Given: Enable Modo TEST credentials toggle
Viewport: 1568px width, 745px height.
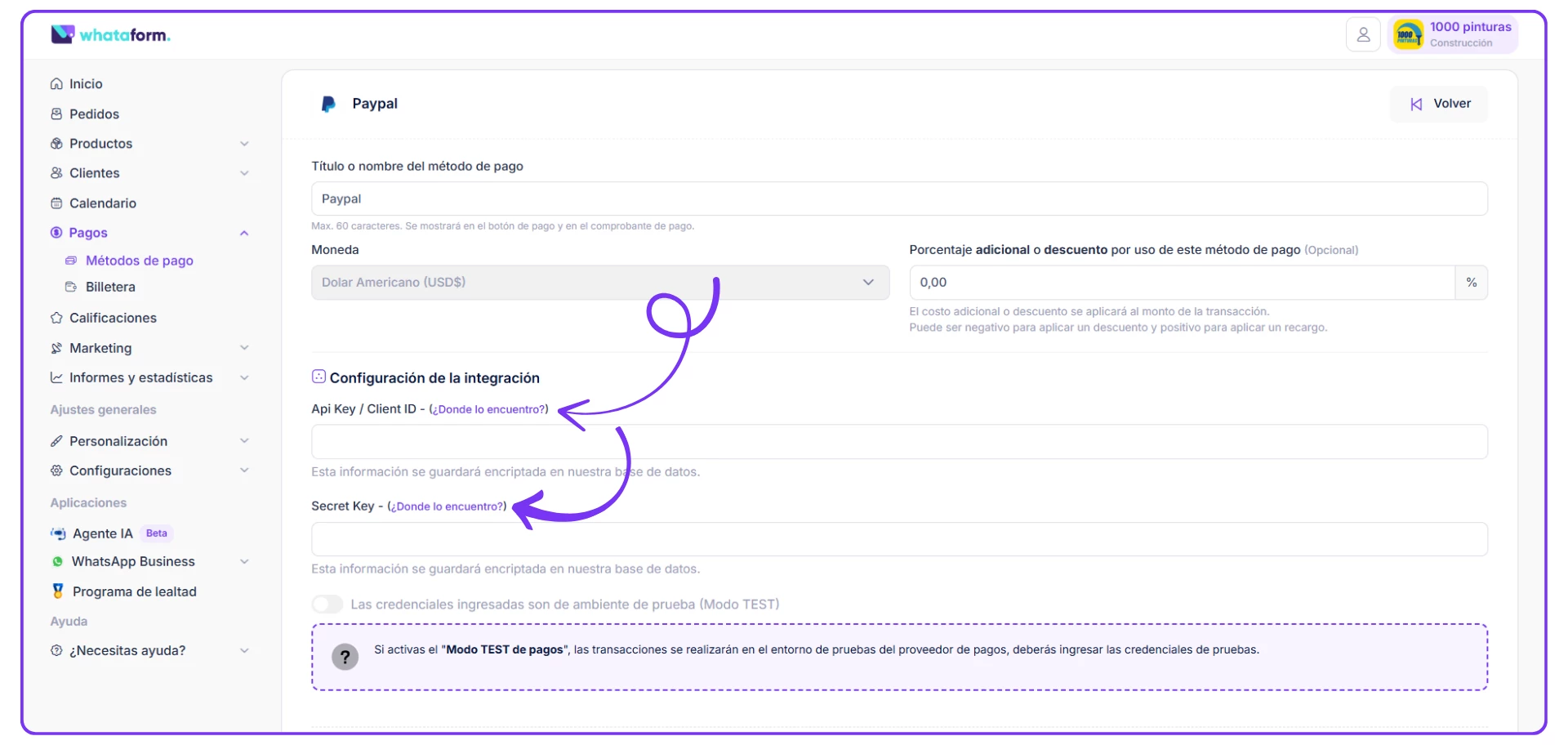Looking at the screenshot, I should click(x=327, y=604).
